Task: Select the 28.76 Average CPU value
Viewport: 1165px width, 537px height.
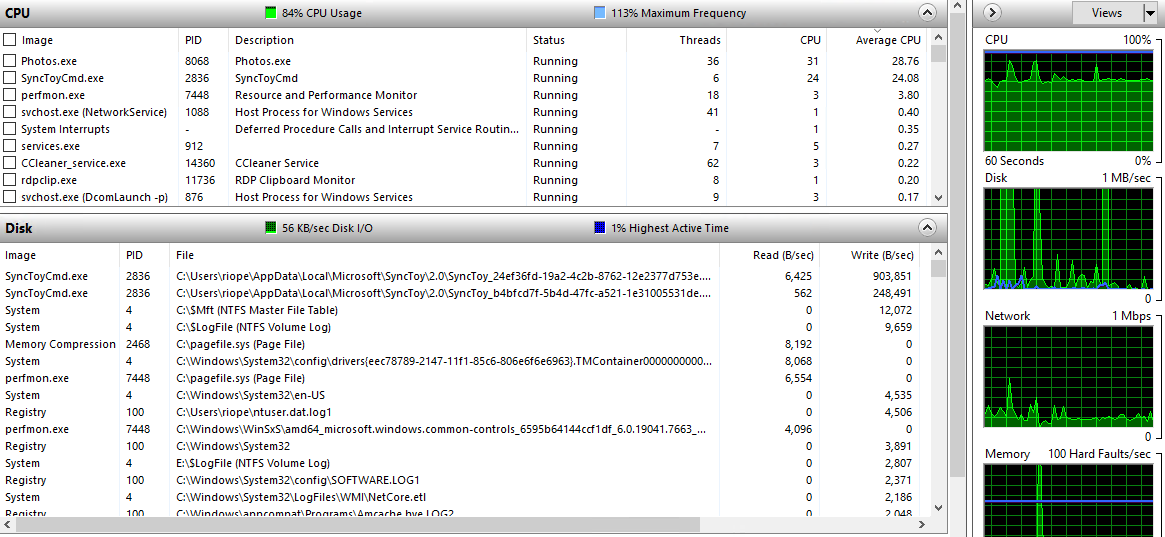Action: 904,61
